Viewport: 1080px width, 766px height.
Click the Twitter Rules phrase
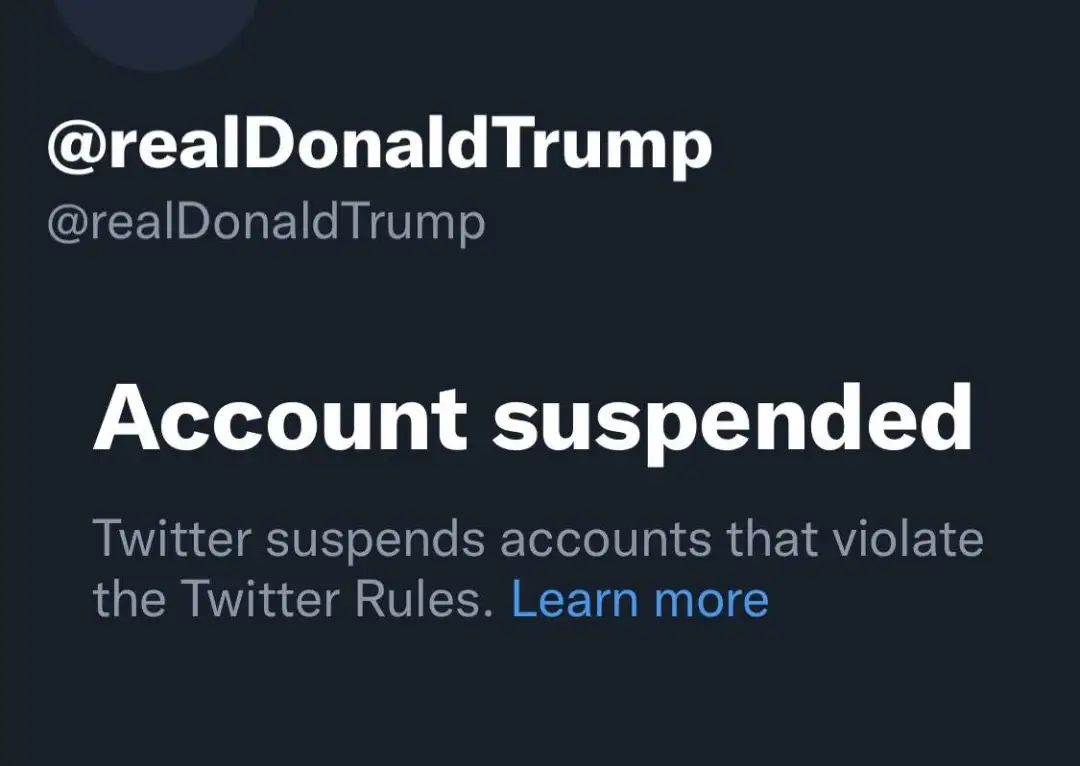pyautogui.click(x=338, y=599)
